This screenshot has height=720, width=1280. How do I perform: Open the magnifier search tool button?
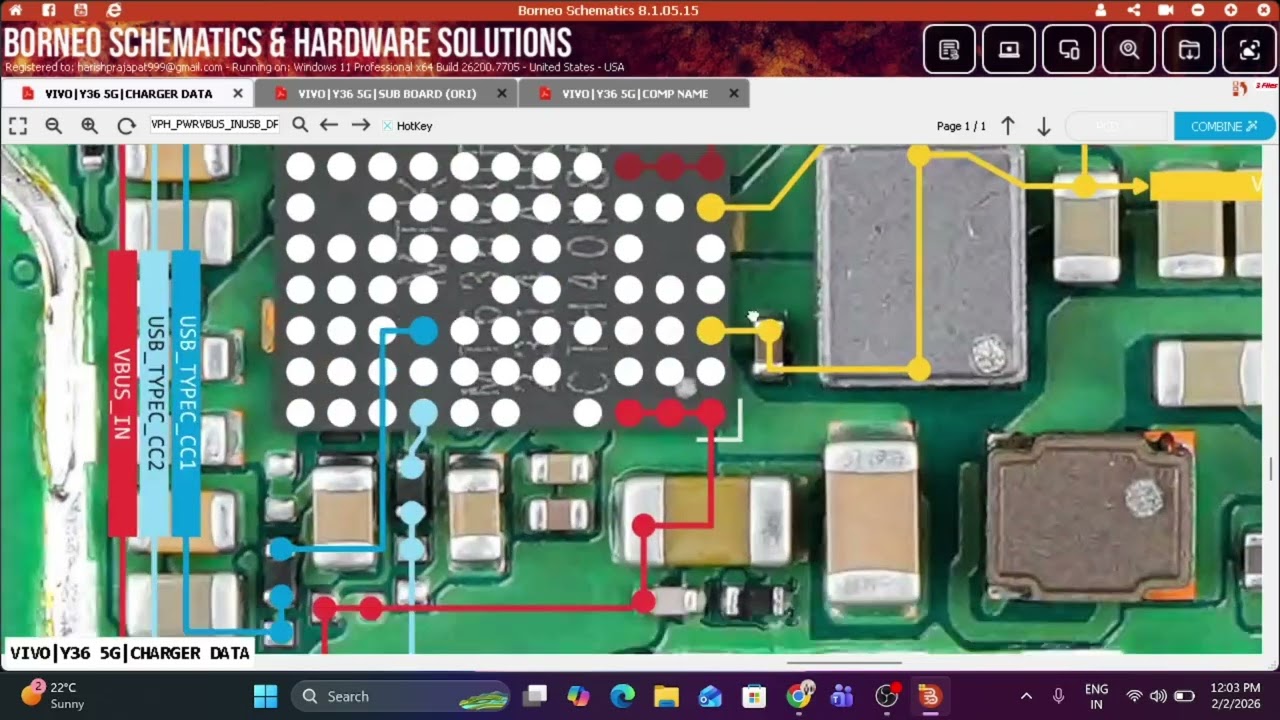[1129, 49]
